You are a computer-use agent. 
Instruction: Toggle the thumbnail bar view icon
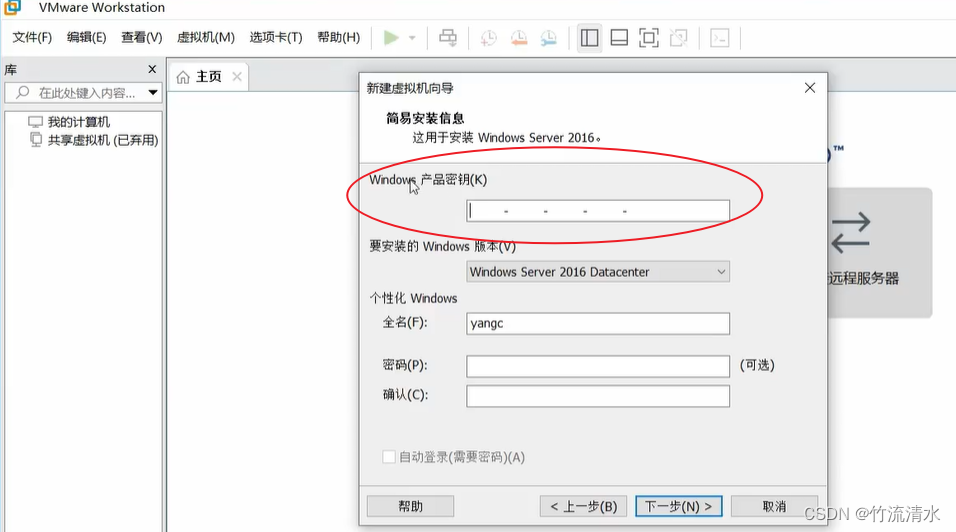(619, 38)
